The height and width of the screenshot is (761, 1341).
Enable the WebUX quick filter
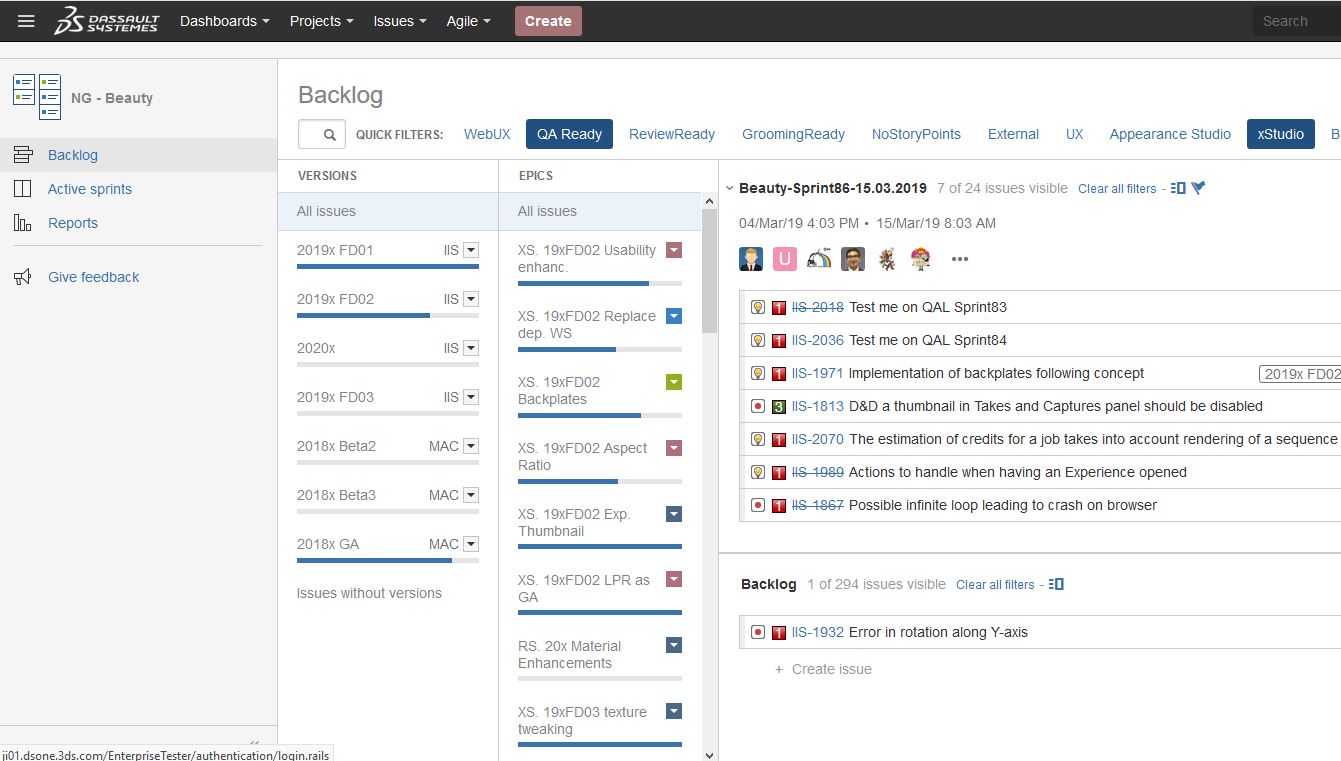tap(487, 133)
